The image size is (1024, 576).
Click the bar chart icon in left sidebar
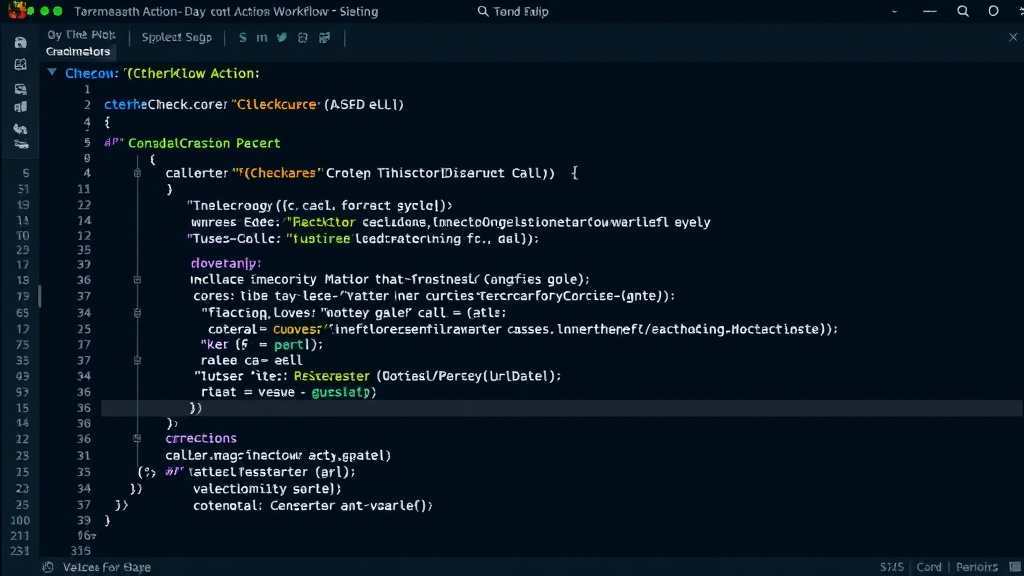20,107
